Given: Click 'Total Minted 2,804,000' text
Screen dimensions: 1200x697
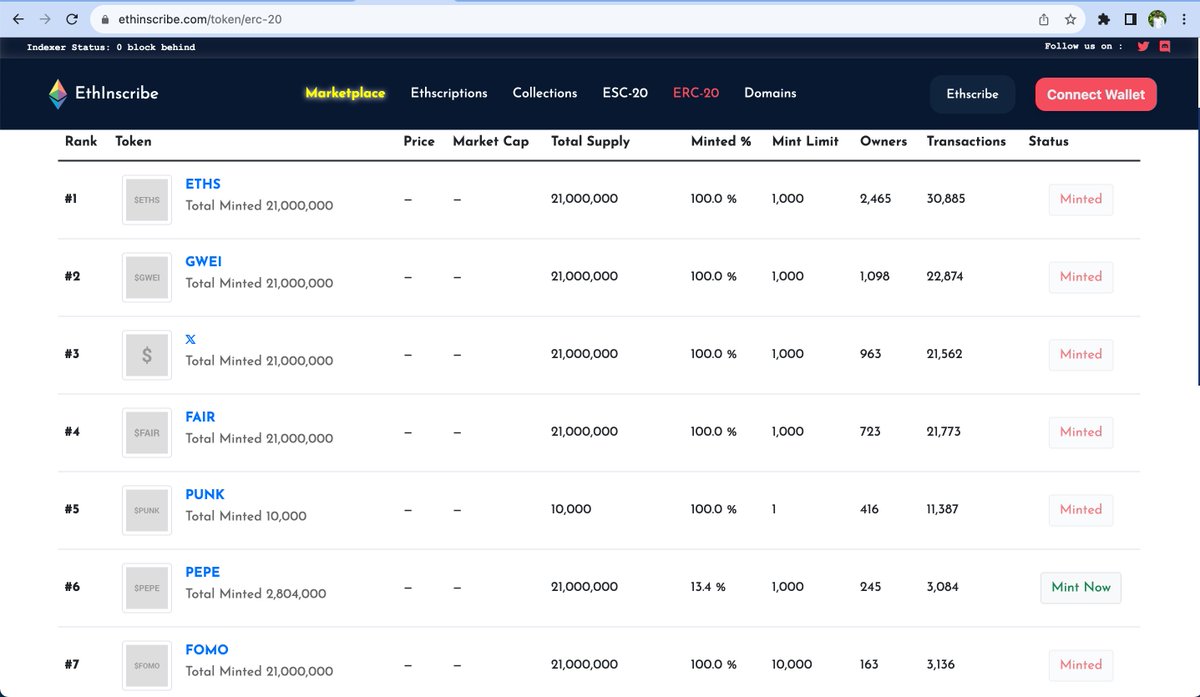Looking at the screenshot, I should pyautogui.click(x=256, y=593).
